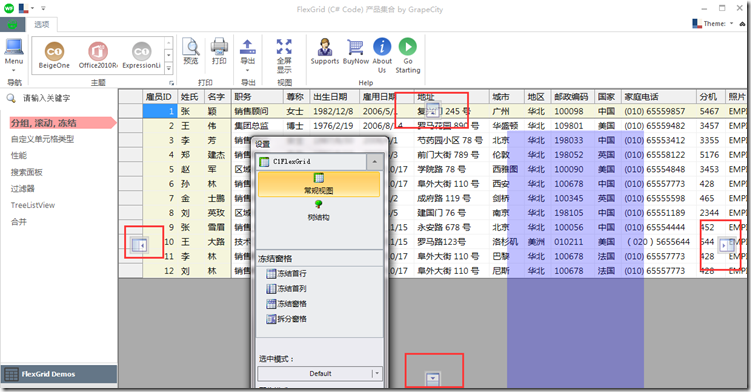Viewport: 751px width, 392px height.
Task: Toggle 全屏显示 full screen view
Action: click(284, 55)
